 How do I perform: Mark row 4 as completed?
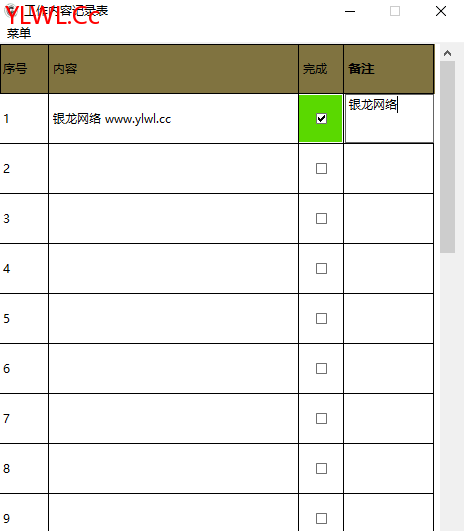pyautogui.click(x=321, y=269)
